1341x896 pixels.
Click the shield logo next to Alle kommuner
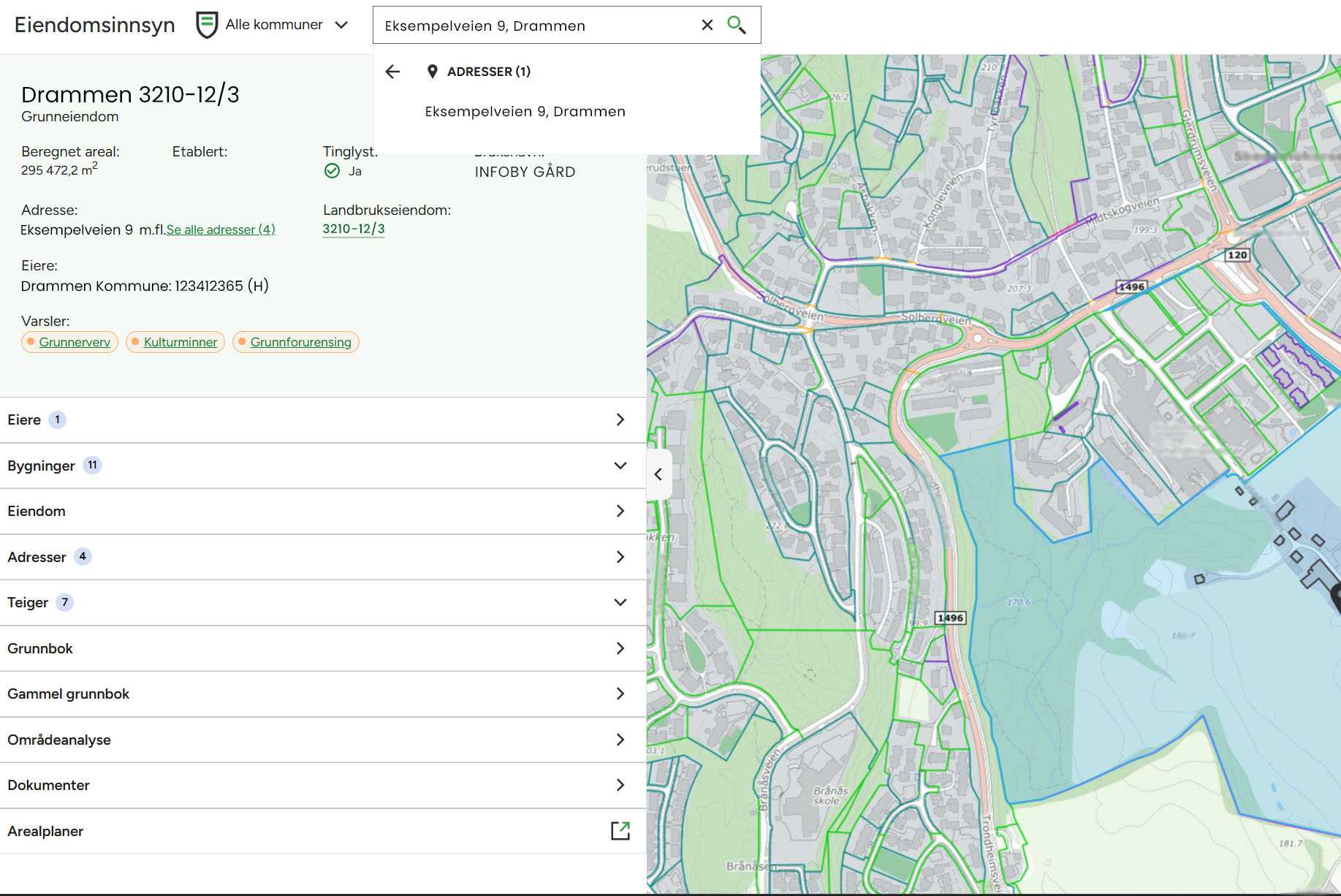coord(208,25)
